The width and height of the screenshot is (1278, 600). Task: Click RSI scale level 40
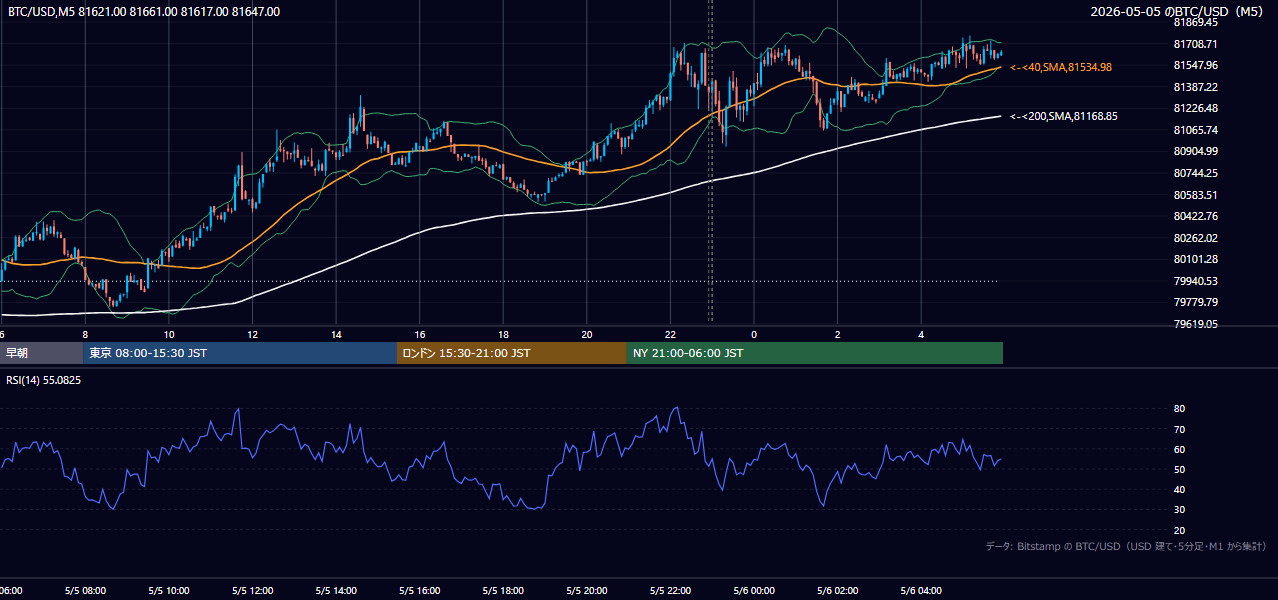click(1179, 489)
